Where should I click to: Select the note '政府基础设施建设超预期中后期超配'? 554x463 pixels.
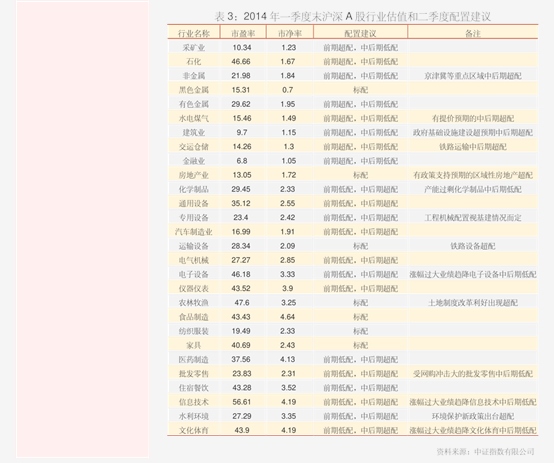tap(473, 133)
